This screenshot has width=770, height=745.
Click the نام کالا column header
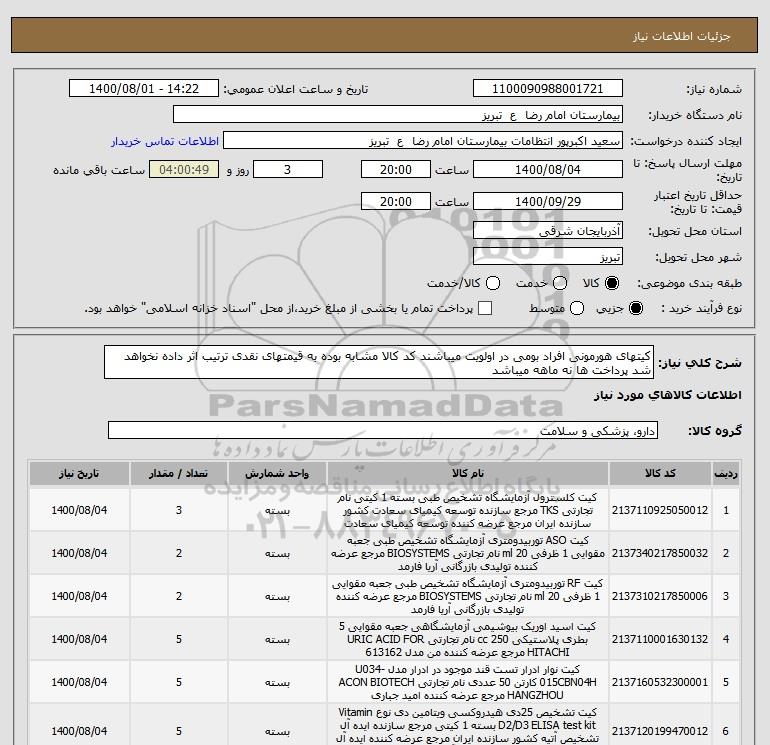pyautogui.click(x=468, y=474)
